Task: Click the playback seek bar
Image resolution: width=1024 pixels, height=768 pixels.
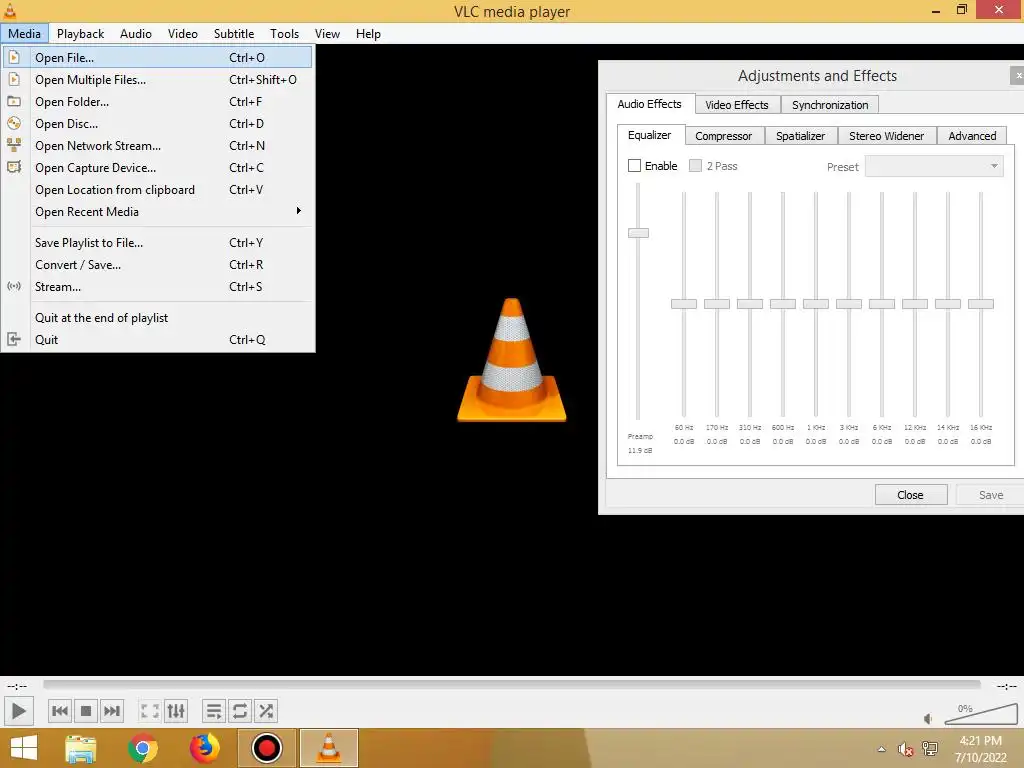Action: 512,684
